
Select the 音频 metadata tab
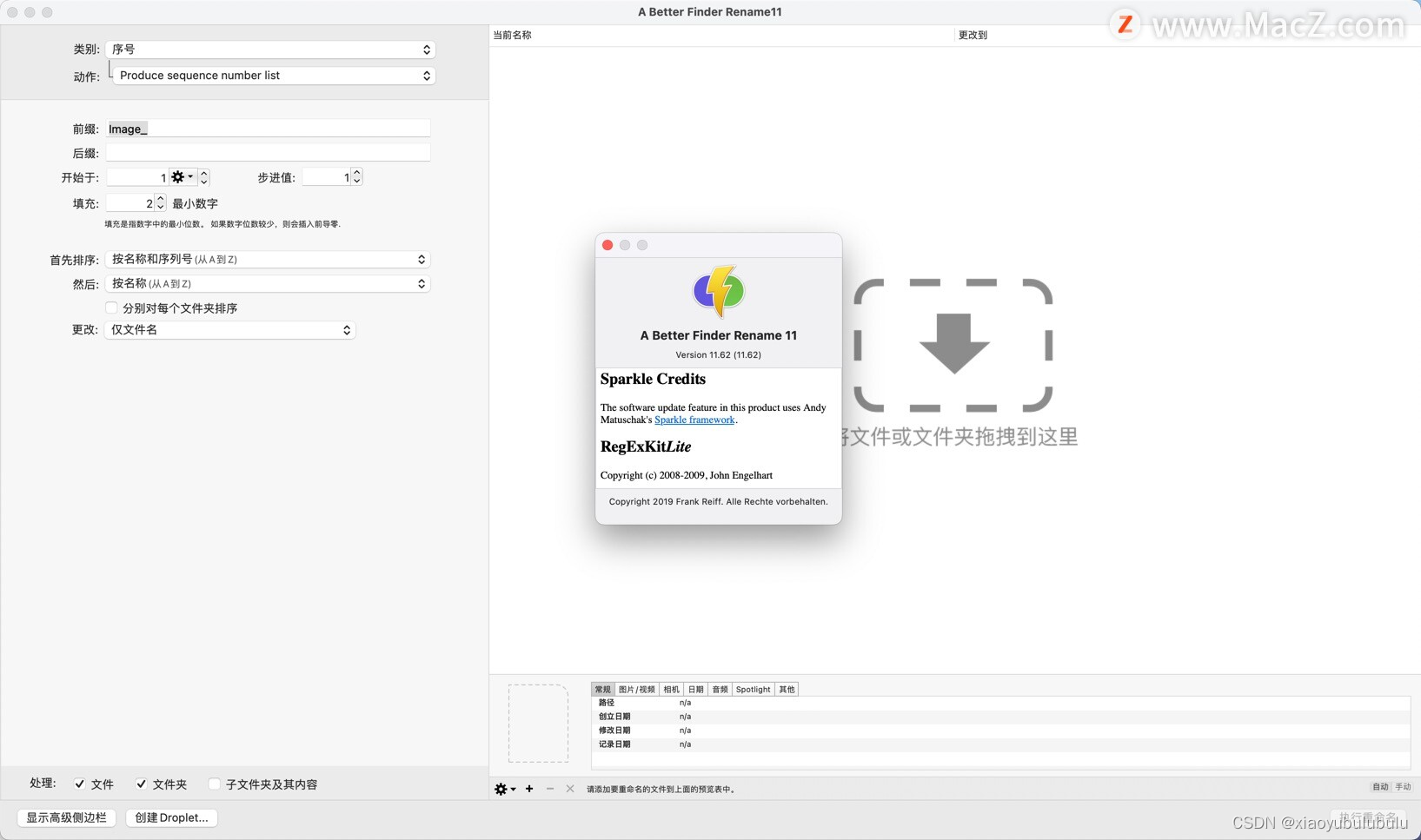[720, 689]
